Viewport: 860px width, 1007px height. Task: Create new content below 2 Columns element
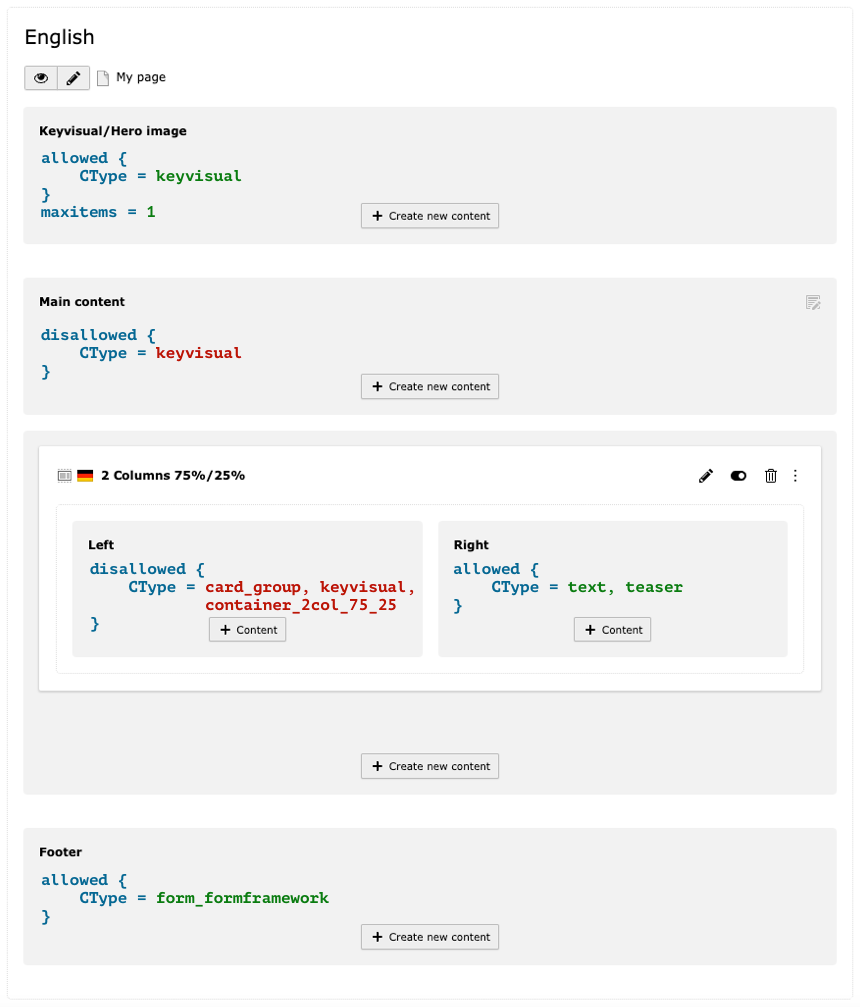point(430,766)
